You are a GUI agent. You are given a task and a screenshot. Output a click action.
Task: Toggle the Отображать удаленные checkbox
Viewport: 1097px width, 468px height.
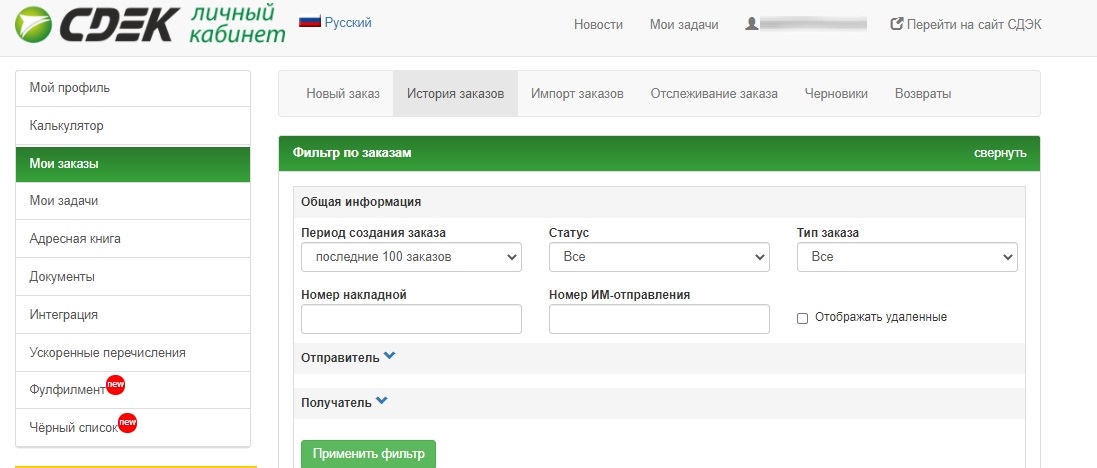pos(802,318)
